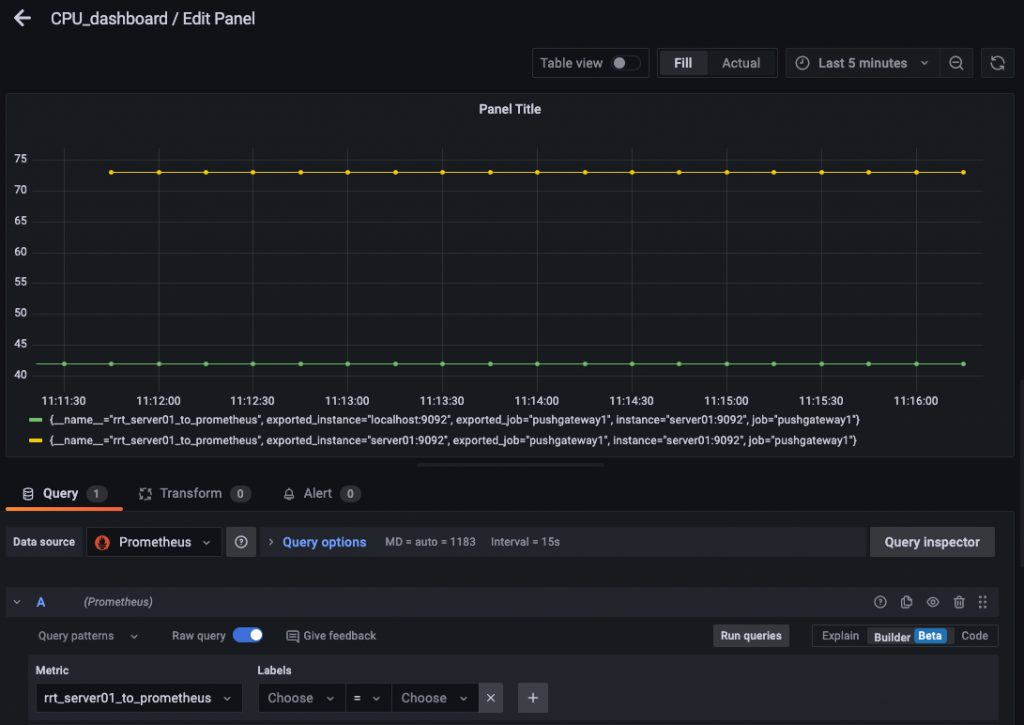The width and height of the screenshot is (1024, 725).
Task: Click 11:14:00 time axis label
Action: click(536, 401)
